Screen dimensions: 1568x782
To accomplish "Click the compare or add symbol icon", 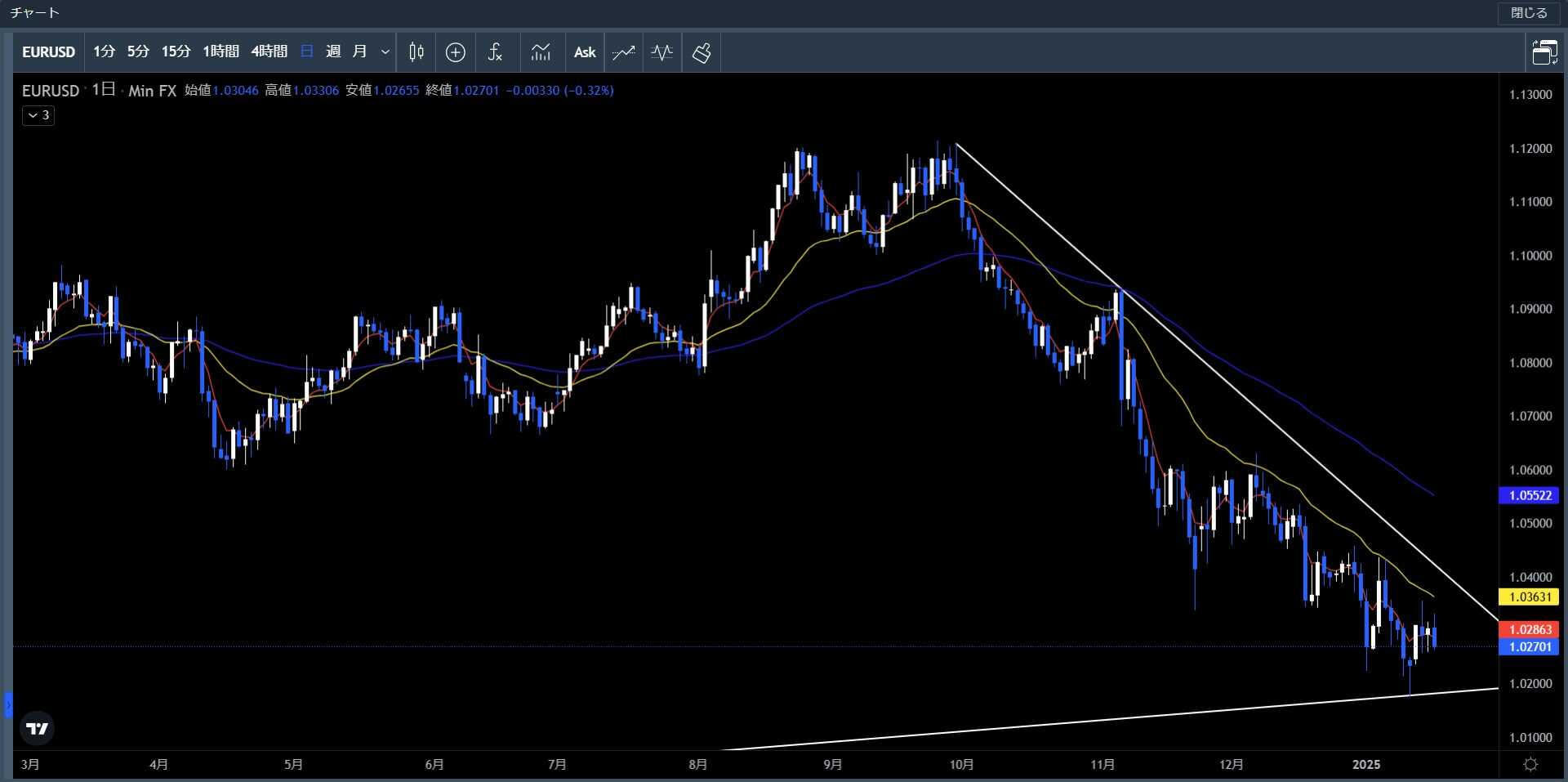I will click(x=456, y=52).
